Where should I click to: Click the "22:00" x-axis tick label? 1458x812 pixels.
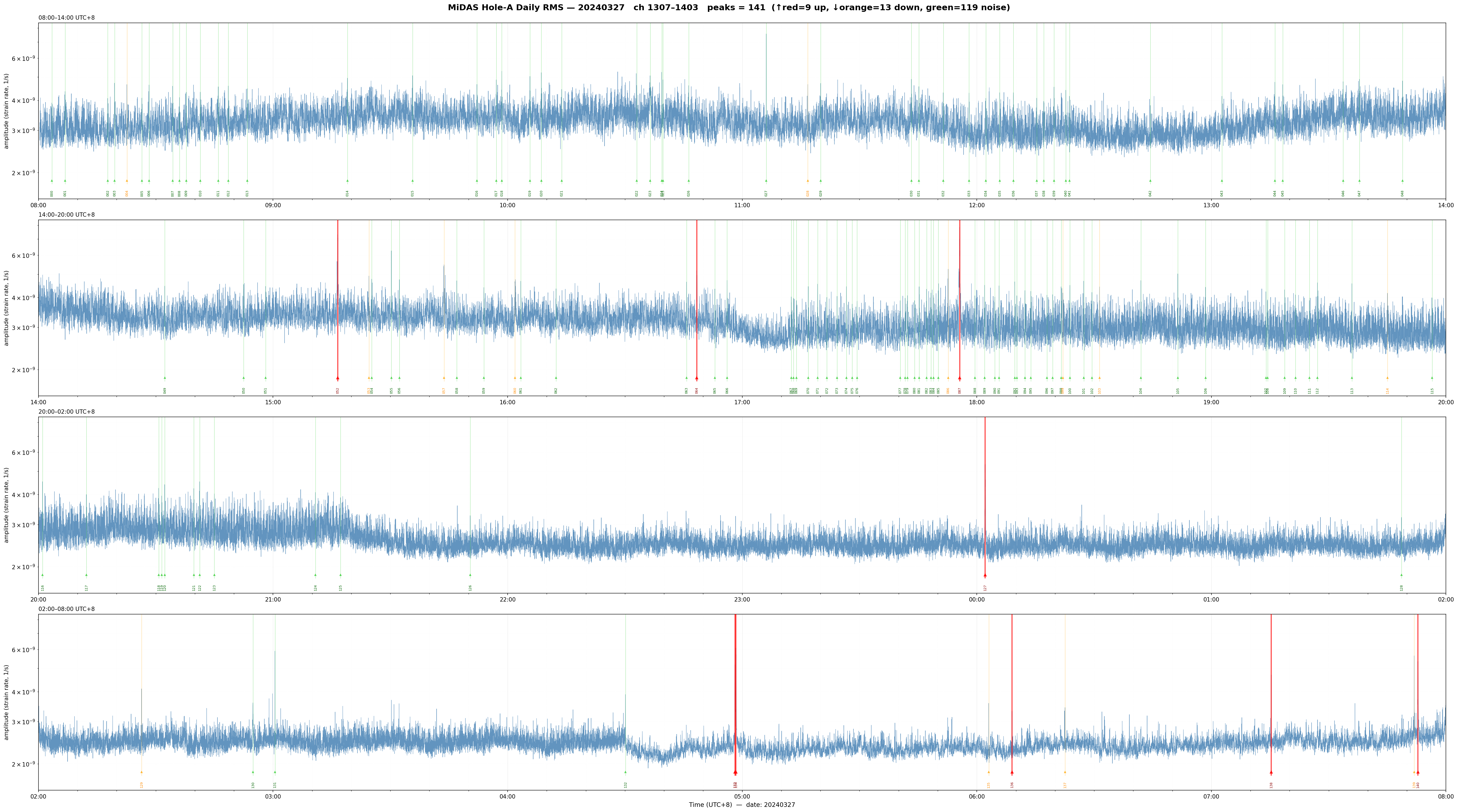tap(508, 600)
